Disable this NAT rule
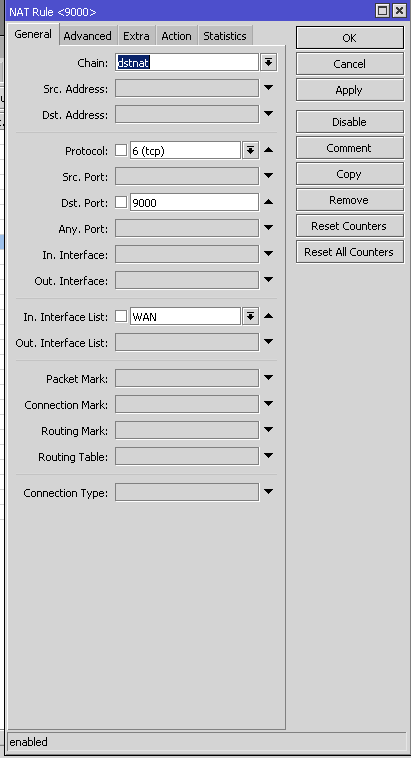Viewport: 411px width, 758px height. [350, 122]
